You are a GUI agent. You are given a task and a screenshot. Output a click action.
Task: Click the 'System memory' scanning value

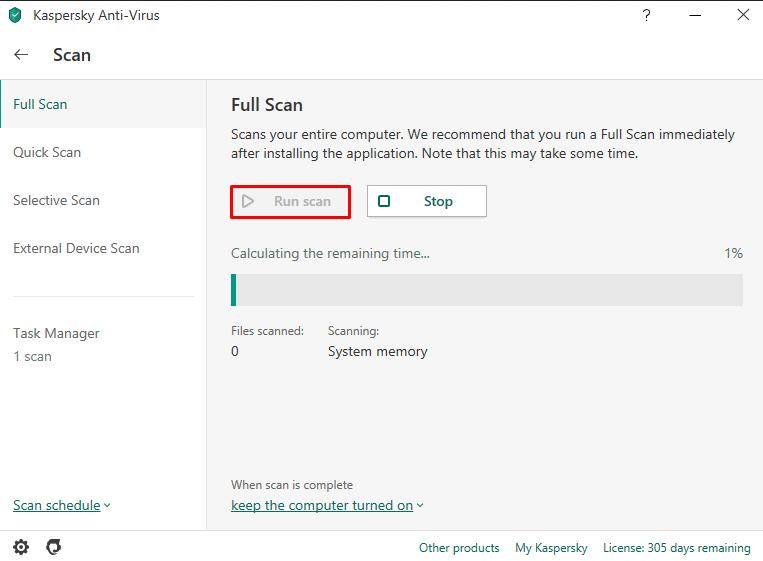point(378,351)
